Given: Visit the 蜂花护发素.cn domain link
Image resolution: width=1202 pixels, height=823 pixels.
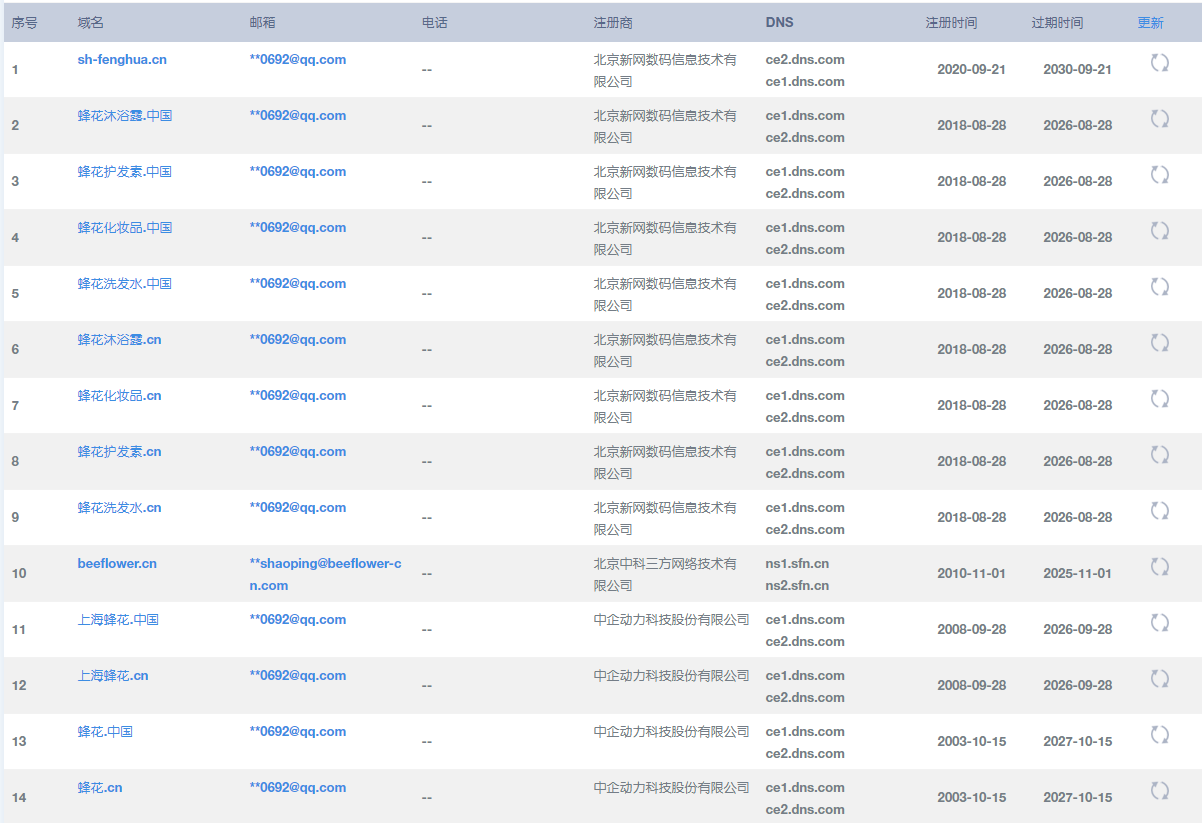Looking at the screenshot, I should (x=119, y=451).
